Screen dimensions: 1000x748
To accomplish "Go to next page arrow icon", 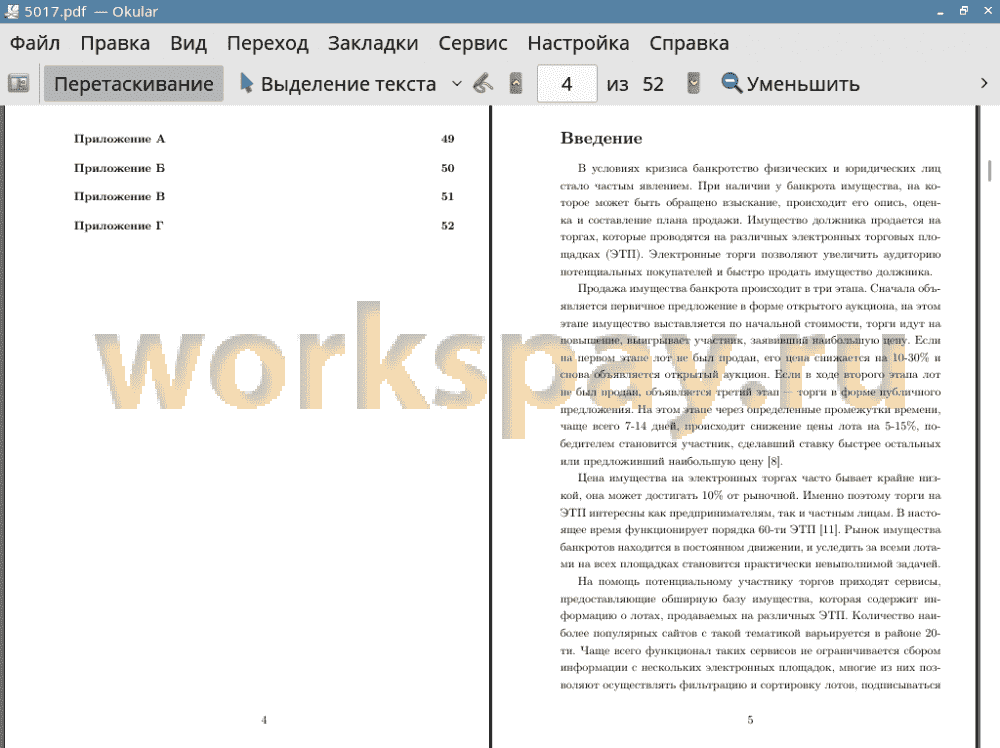I will point(693,84).
